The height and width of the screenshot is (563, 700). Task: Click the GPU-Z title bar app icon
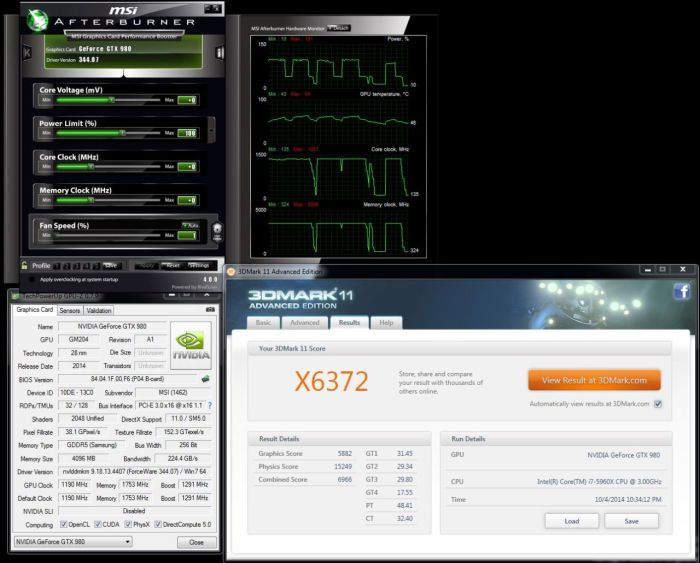point(15,295)
